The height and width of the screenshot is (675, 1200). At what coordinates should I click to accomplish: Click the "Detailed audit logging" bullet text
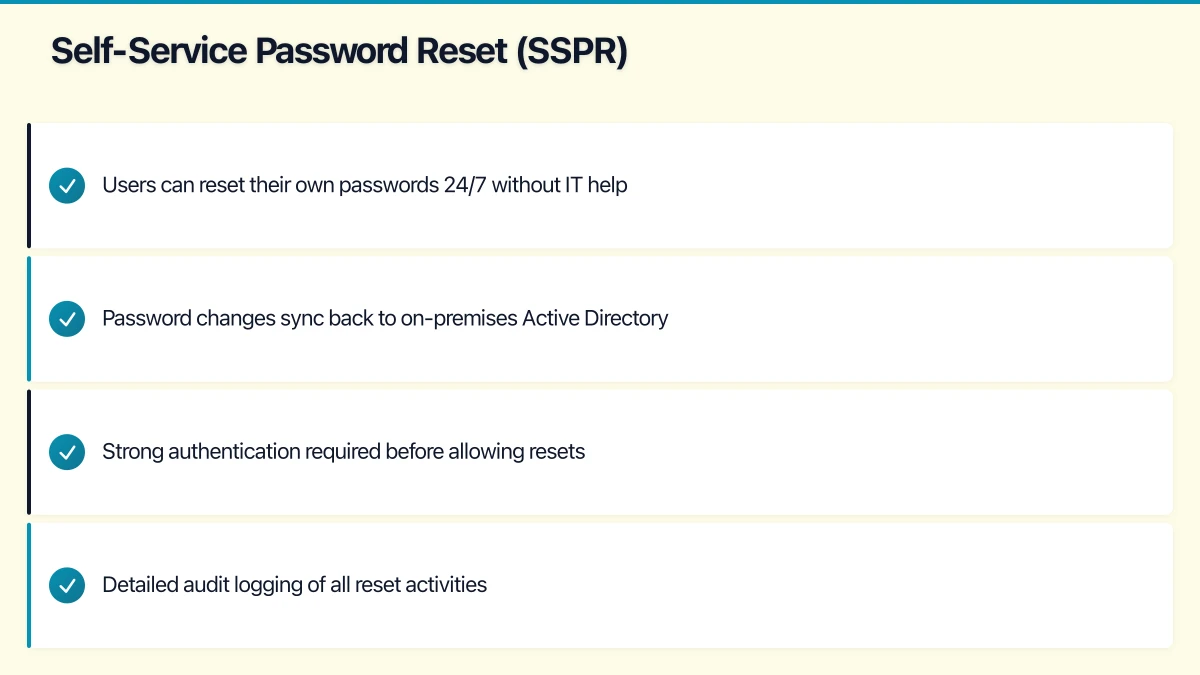(x=294, y=585)
